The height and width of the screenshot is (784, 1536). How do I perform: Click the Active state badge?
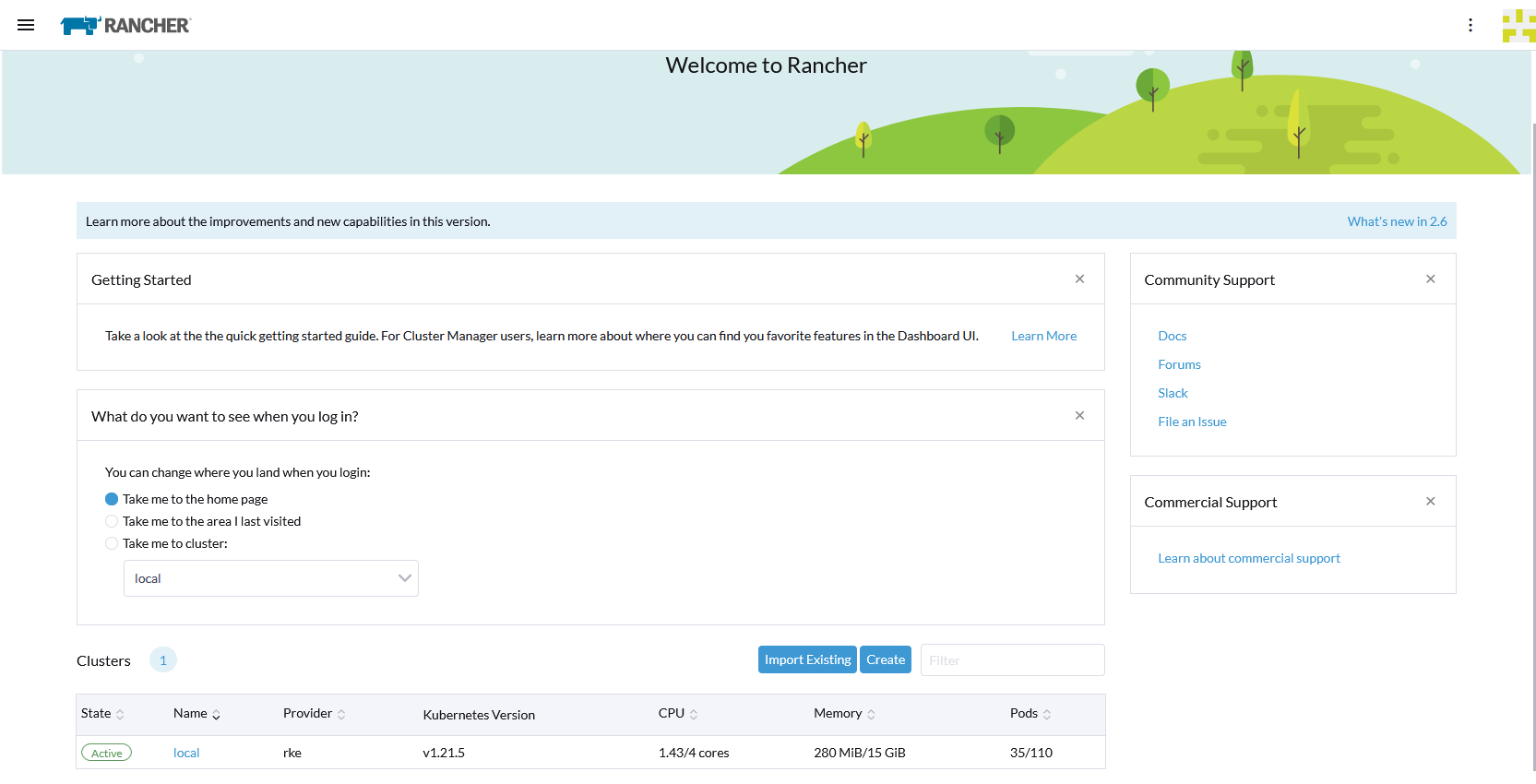(x=106, y=753)
